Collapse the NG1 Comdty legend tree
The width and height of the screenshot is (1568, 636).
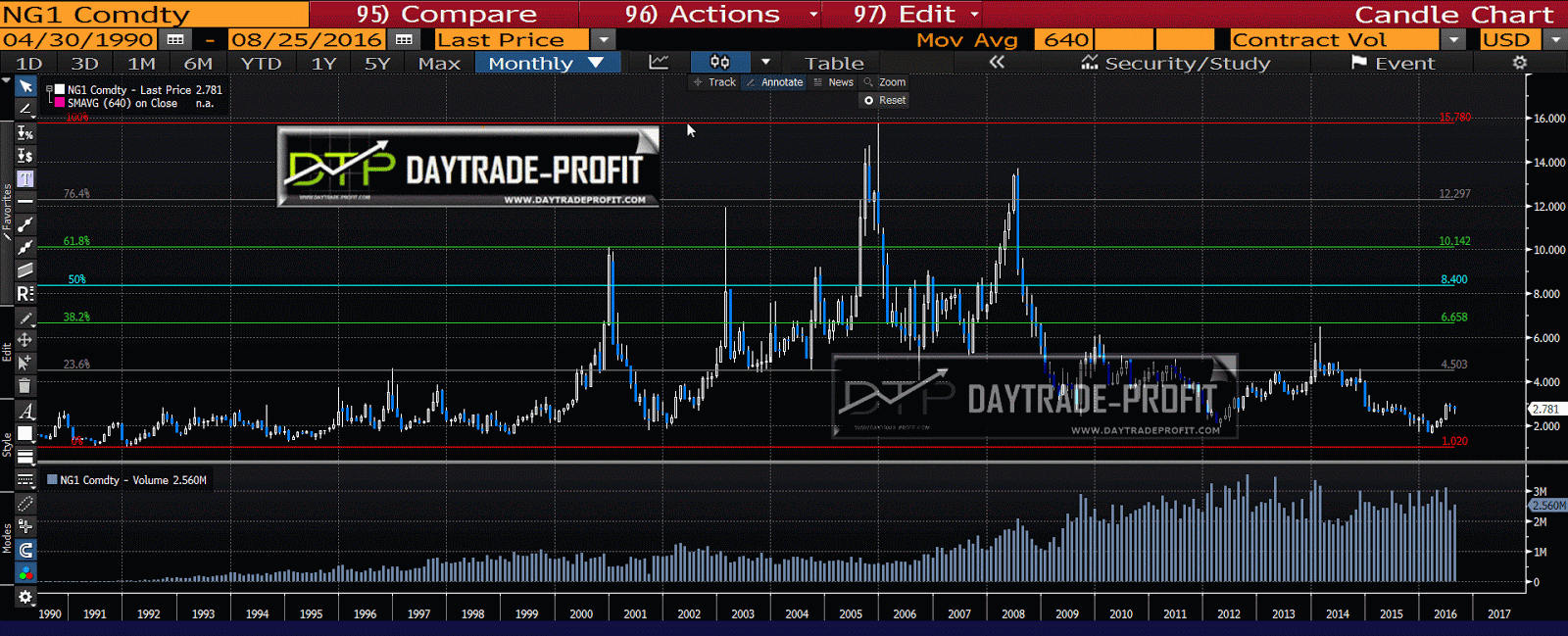[x=49, y=89]
